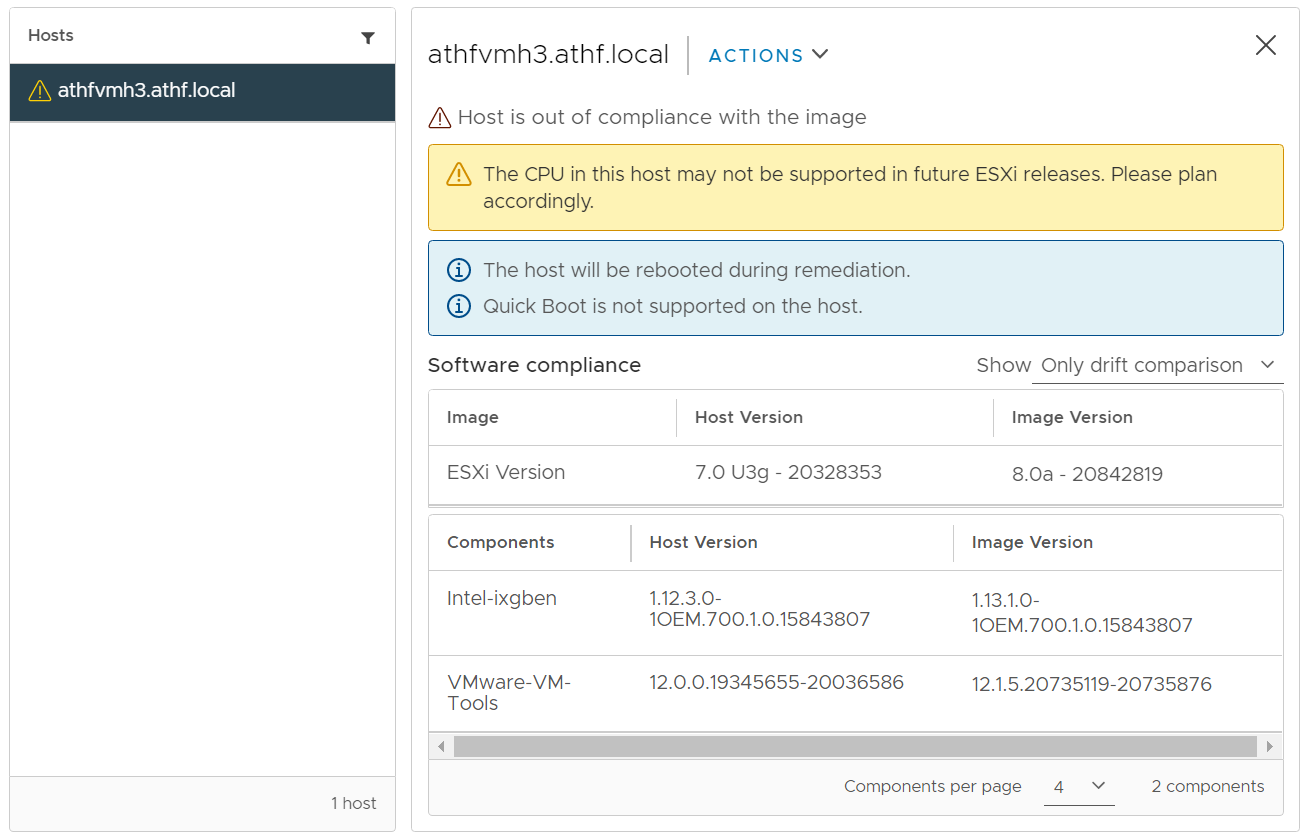1303x840 pixels.
Task: Open the VMware-VM-Tools component details
Action: (x=508, y=692)
